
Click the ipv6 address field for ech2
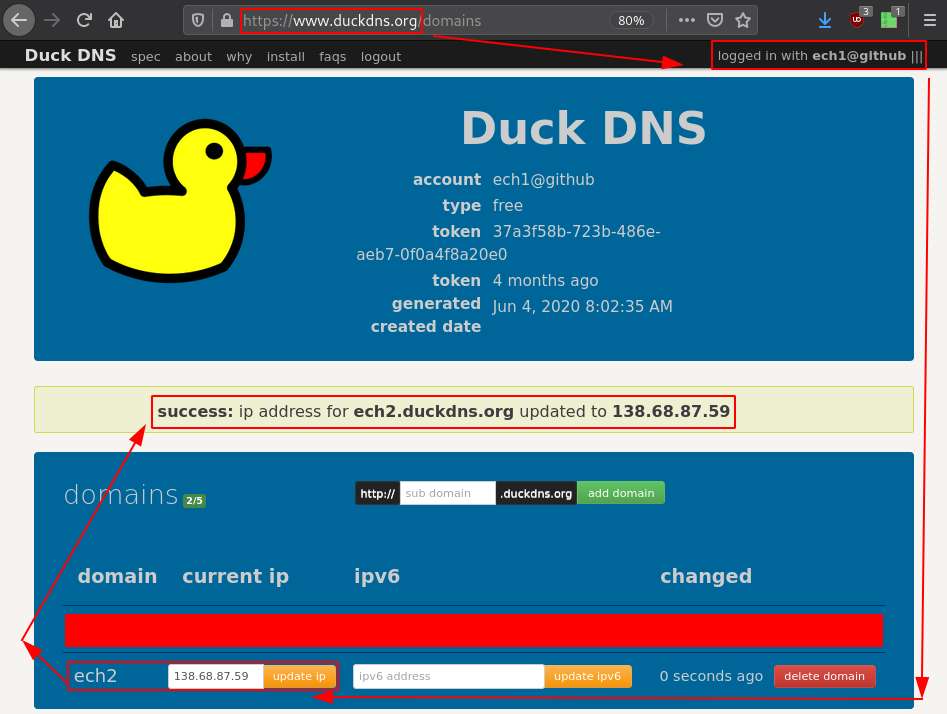[x=449, y=676]
